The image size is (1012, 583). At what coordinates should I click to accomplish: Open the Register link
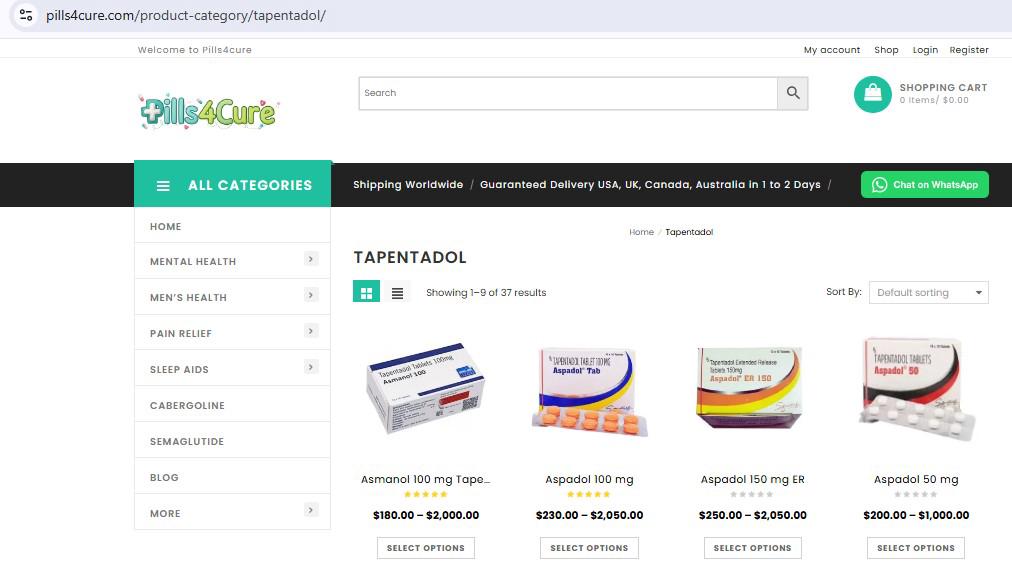pos(969,50)
